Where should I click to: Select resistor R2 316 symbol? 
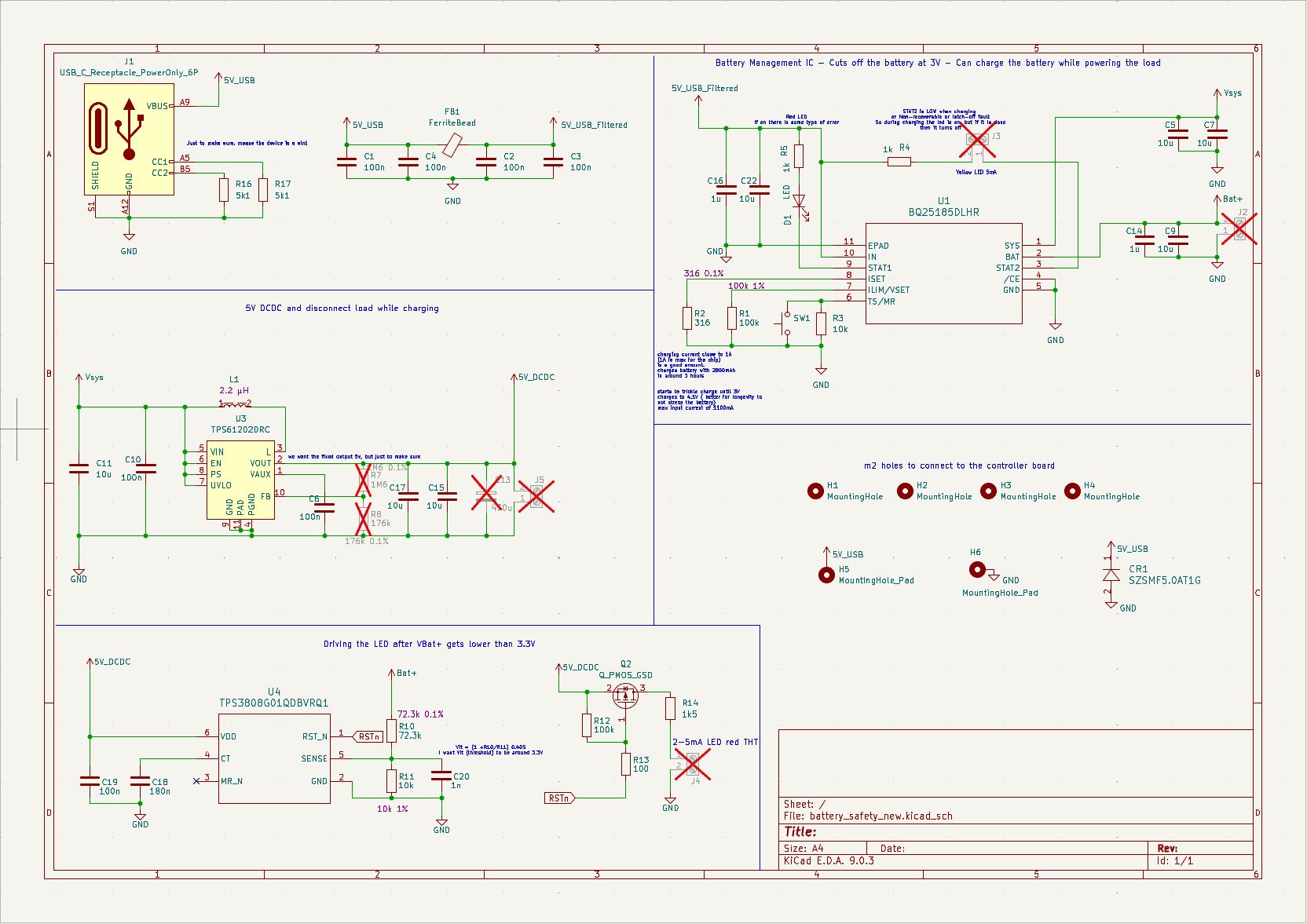687,318
